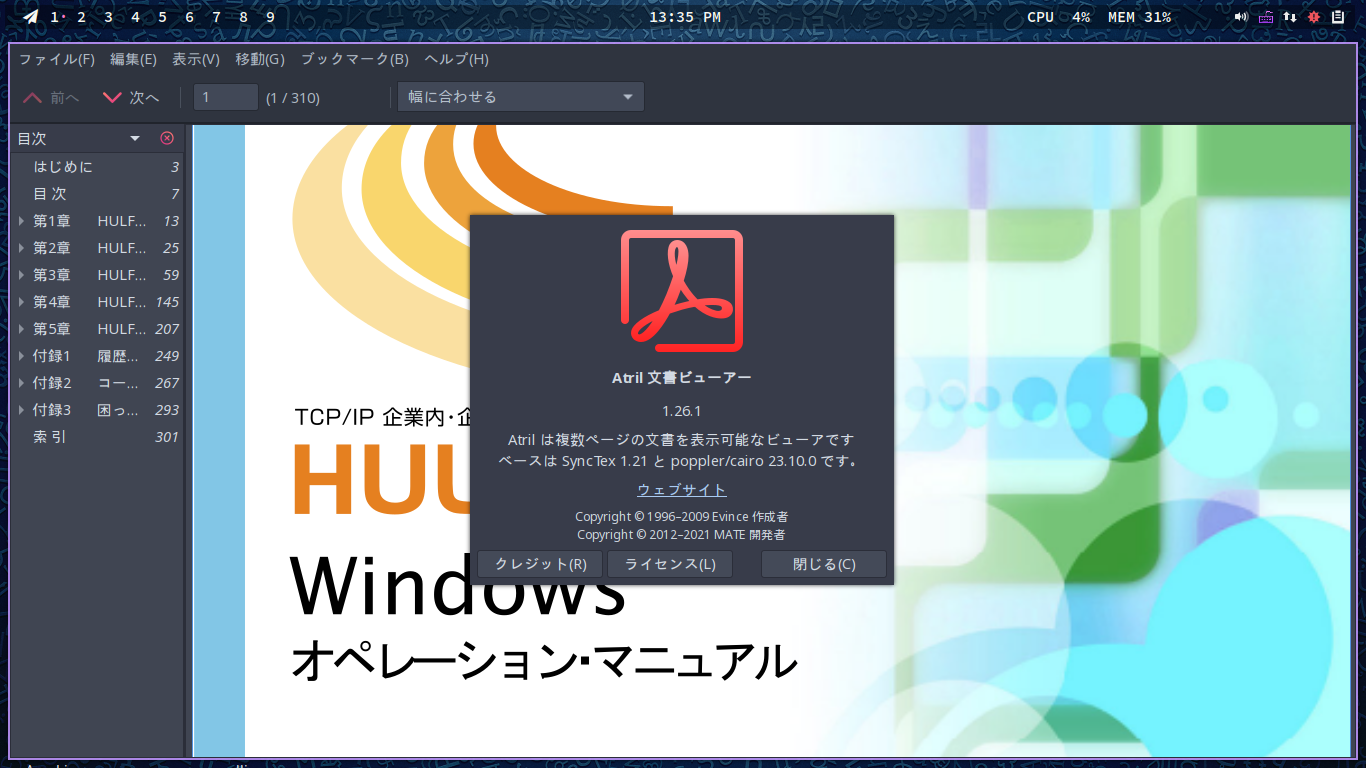Click the network up/down arrows tray icon
This screenshot has height=768, width=1366.
(x=1290, y=17)
